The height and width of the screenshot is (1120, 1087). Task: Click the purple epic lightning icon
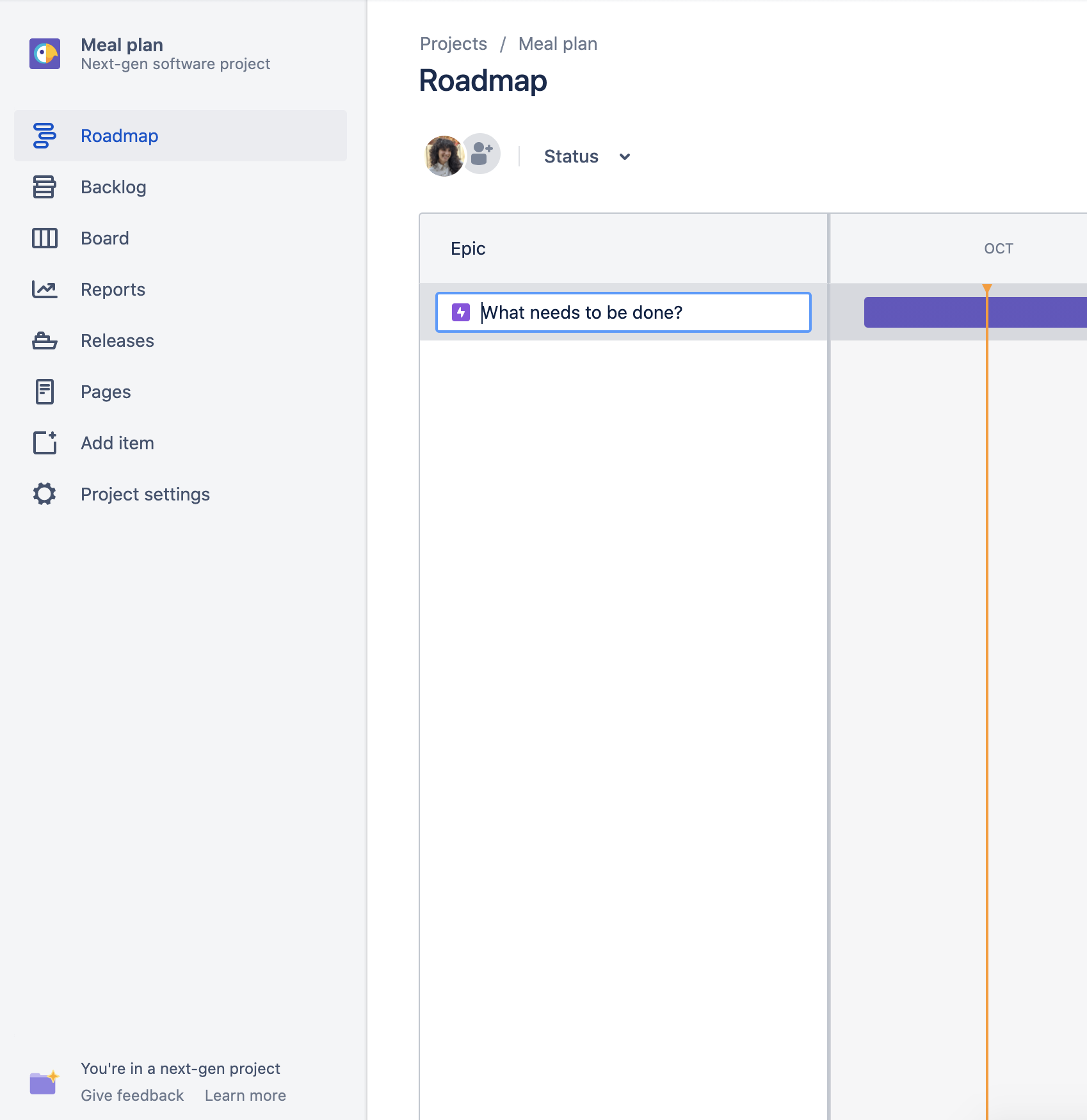click(460, 312)
